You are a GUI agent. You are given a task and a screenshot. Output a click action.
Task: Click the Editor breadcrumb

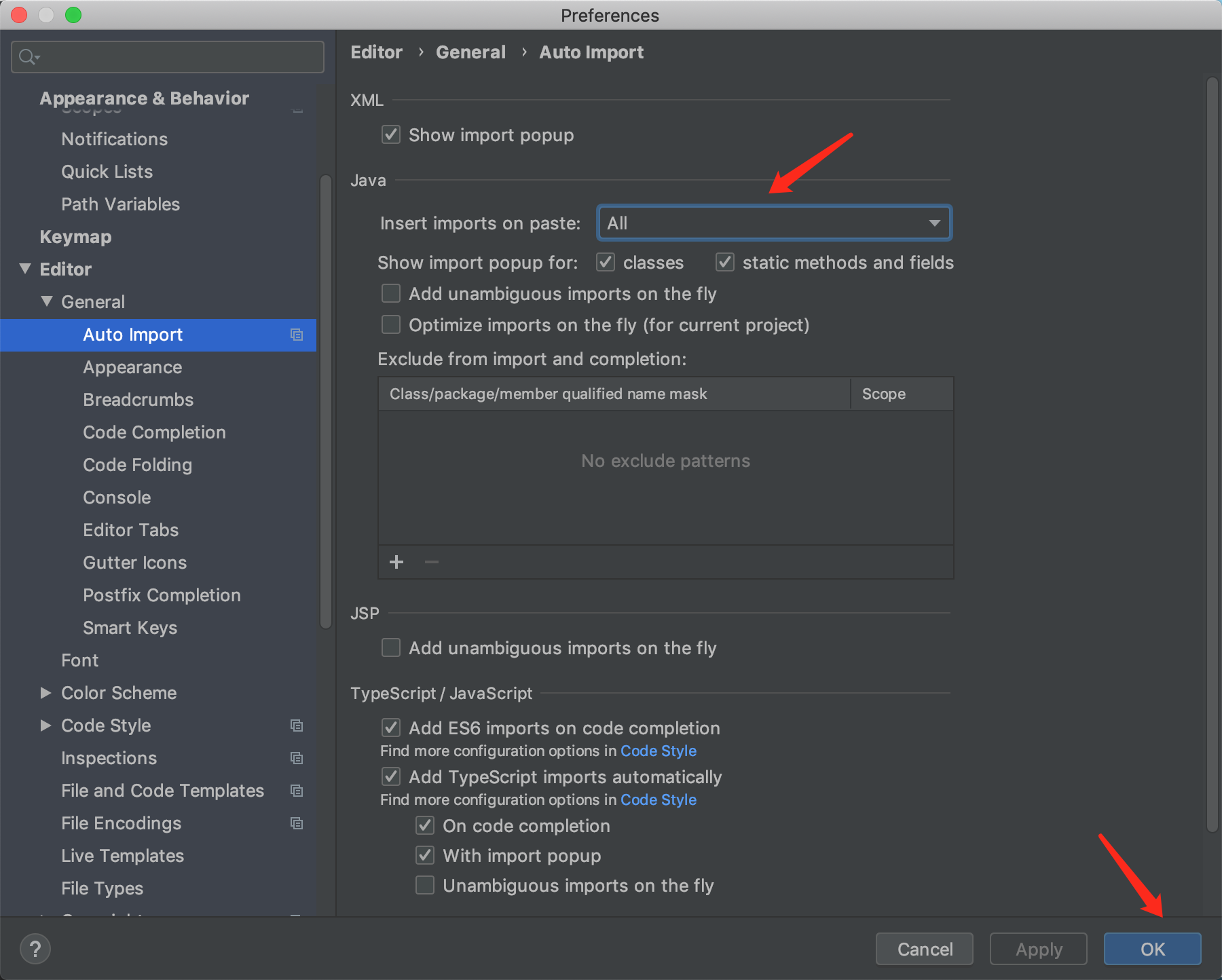[376, 52]
